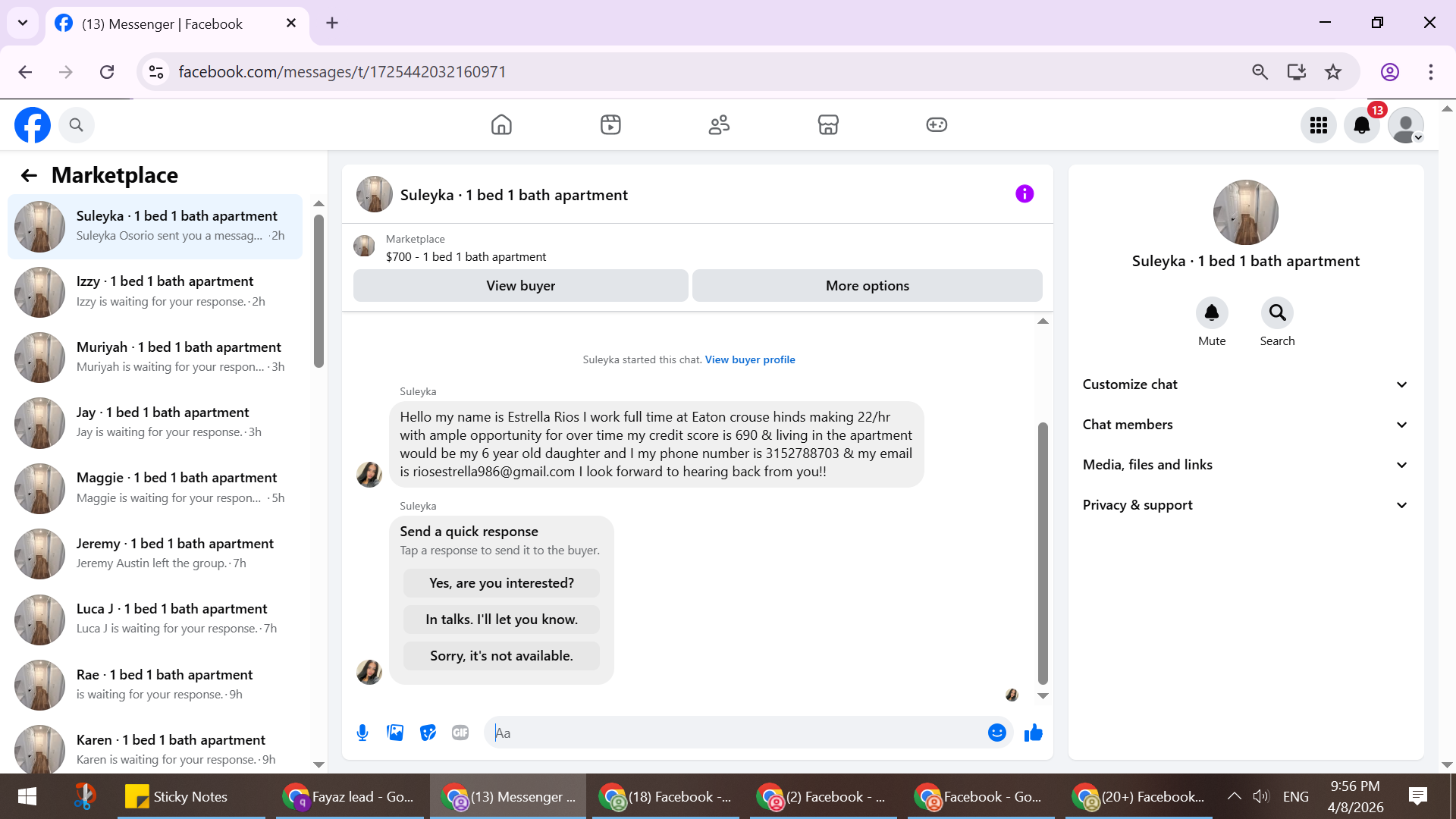This screenshot has width=1456, height=819.
Task: Expand Chat members section
Action: tap(1245, 425)
